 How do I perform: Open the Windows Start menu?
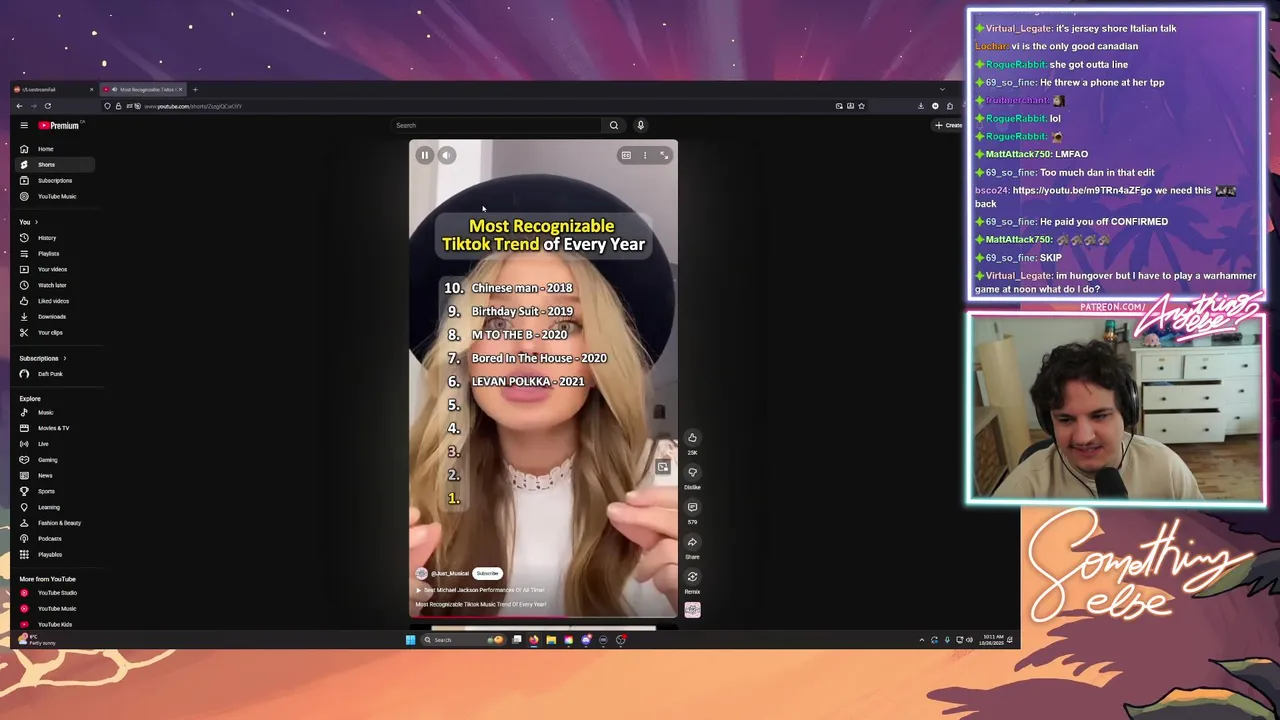(x=410, y=640)
